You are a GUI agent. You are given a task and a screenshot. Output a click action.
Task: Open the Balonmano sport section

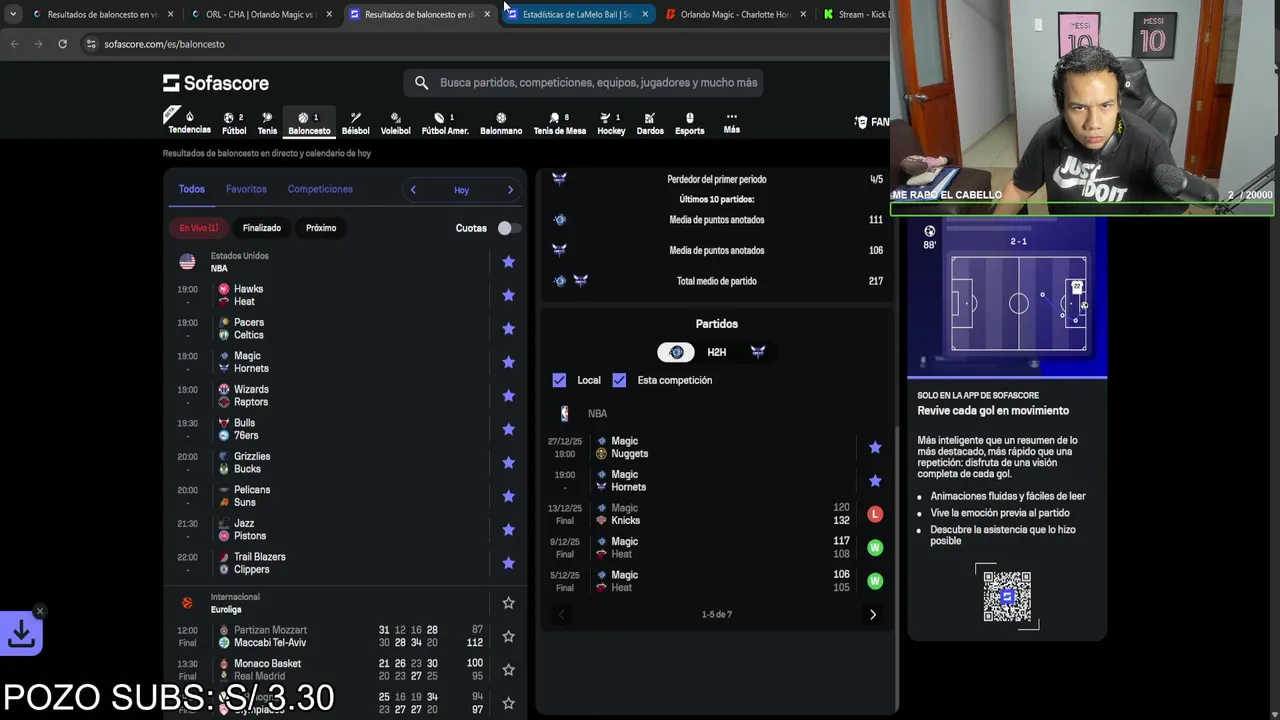pyautogui.click(x=501, y=123)
